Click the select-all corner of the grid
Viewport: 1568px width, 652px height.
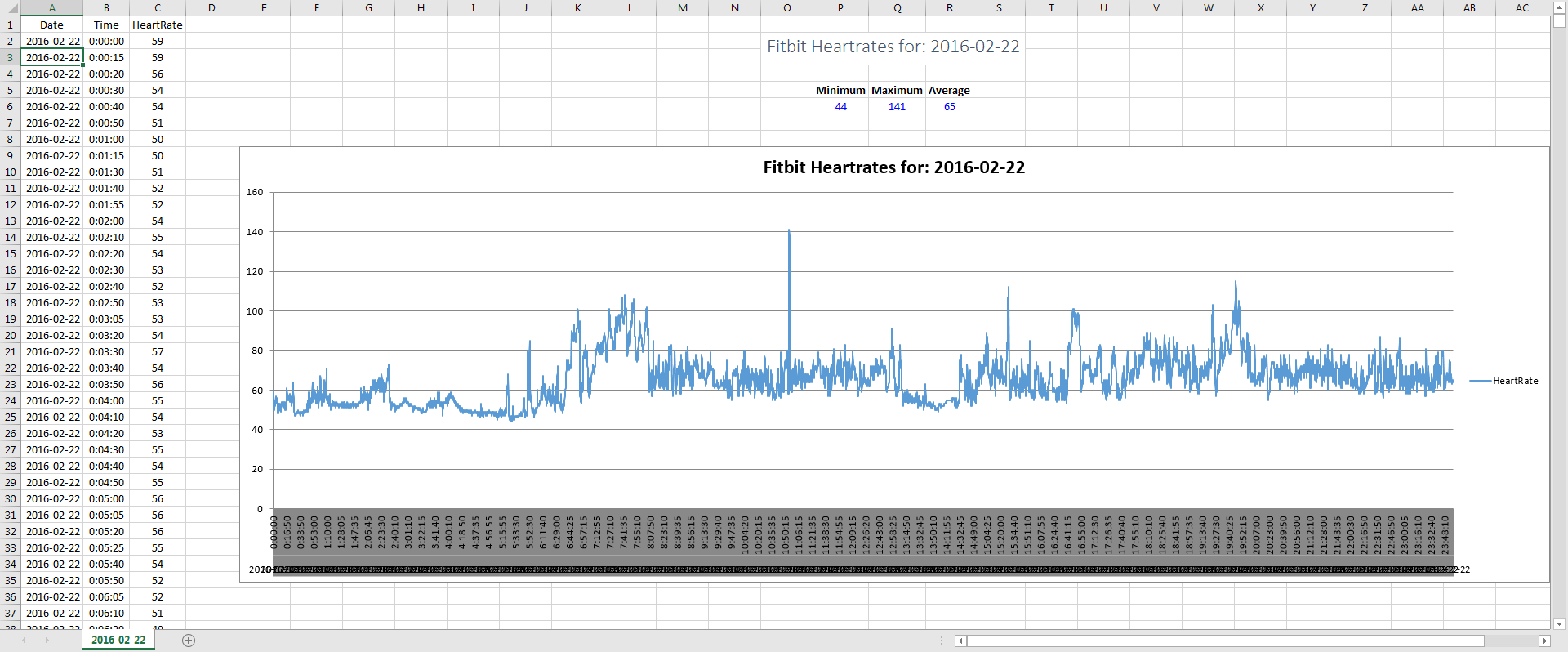[x=10, y=8]
